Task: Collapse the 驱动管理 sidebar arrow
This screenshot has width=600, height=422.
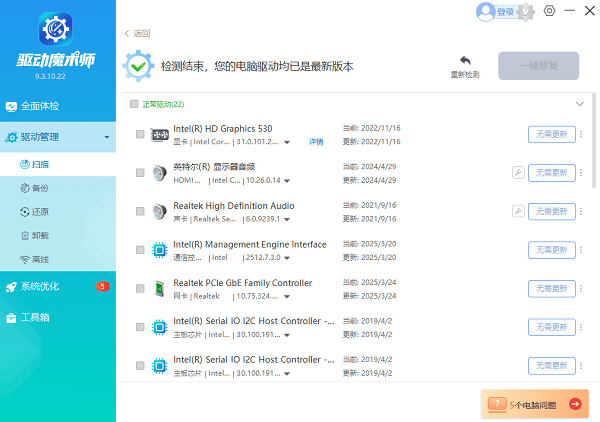Action: click(x=107, y=137)
